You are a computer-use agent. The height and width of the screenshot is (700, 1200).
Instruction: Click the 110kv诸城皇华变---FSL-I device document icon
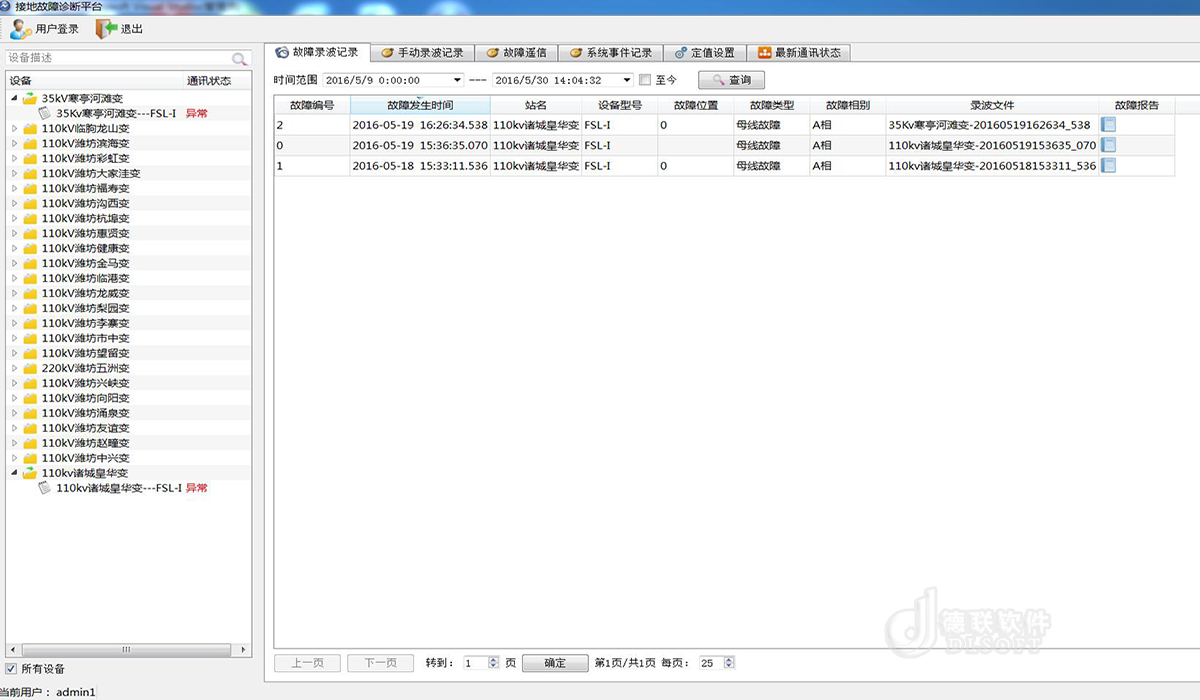[45, 488]
